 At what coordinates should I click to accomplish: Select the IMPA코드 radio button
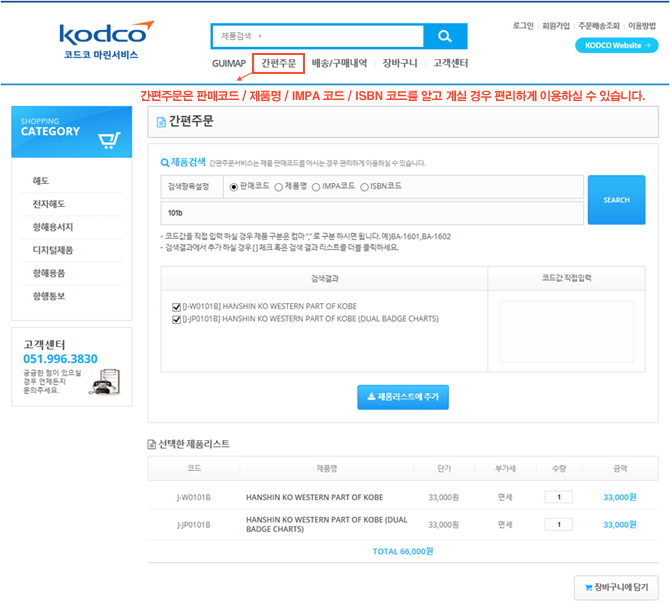coord(316,187)
